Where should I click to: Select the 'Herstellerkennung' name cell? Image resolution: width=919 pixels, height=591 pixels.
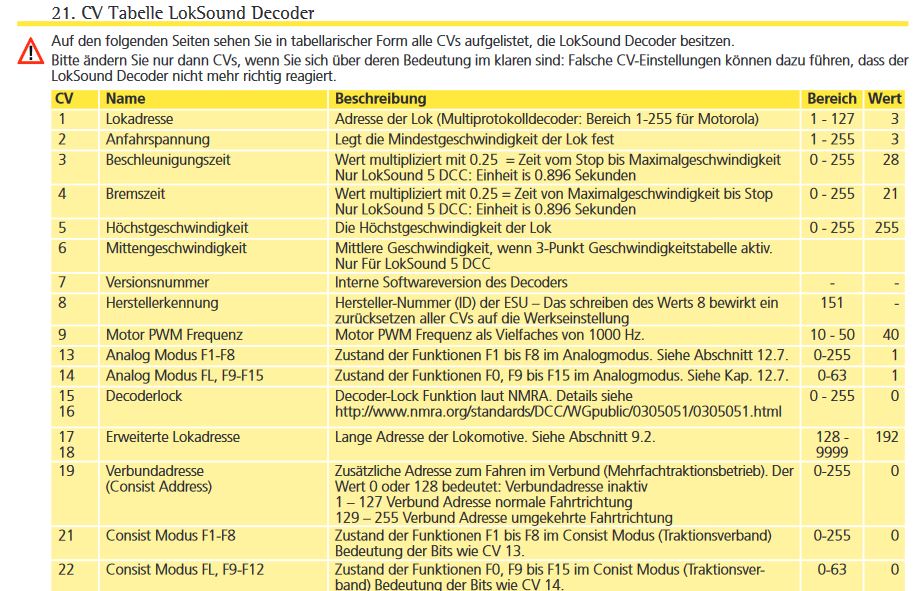click(x=162, y=302)
